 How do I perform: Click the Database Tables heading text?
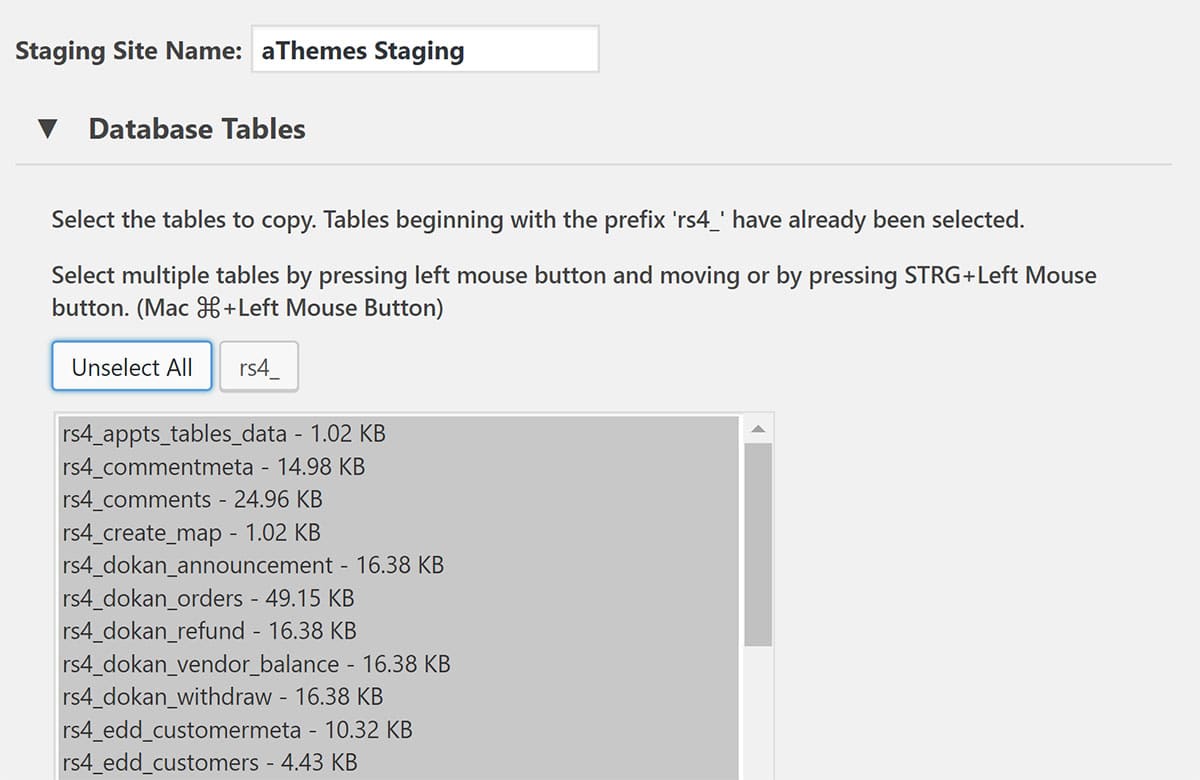pos(196,128)
